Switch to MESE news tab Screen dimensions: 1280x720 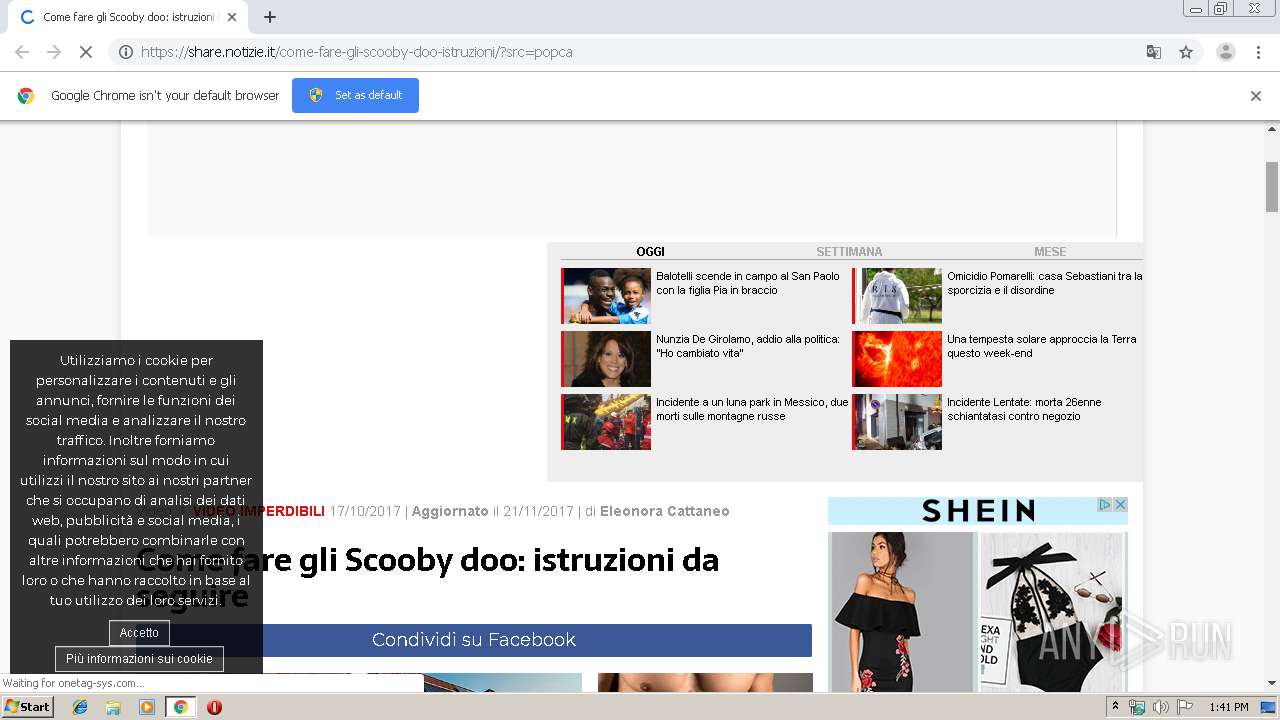pos(1050,252)
